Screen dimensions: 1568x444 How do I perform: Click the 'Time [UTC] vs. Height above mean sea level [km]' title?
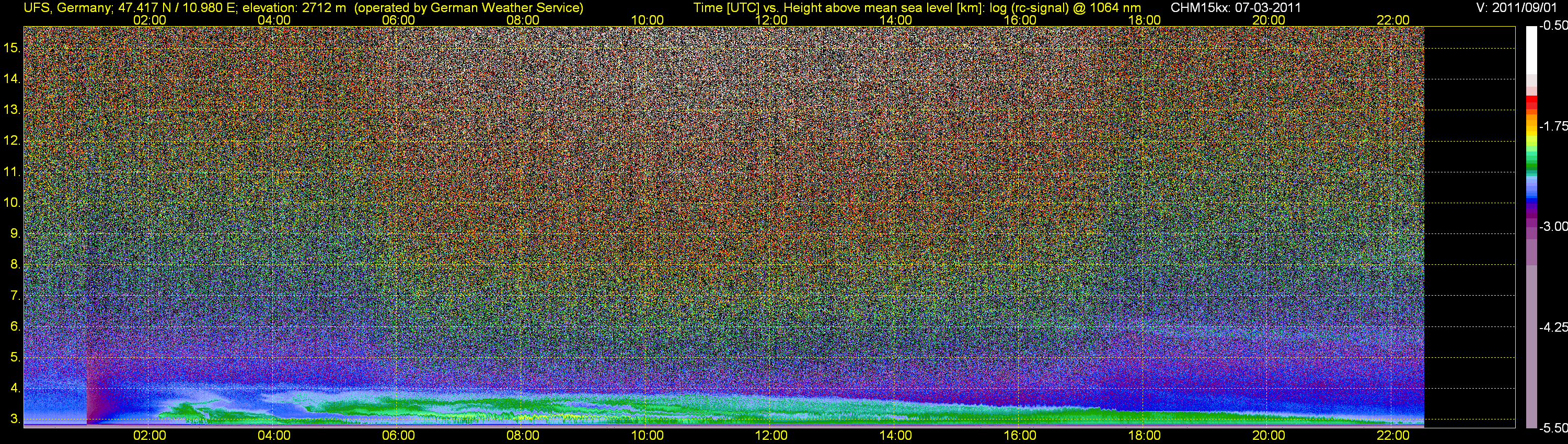coord(839,8)
